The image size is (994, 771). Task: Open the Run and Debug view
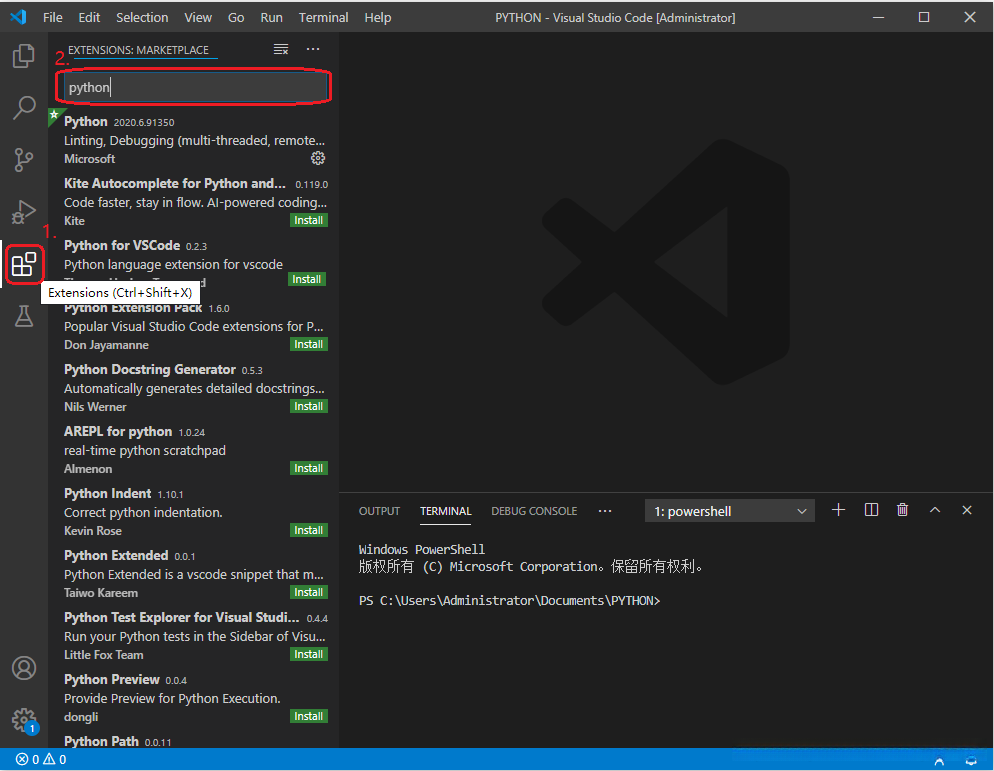pyautogui.click(x=24, y=212)
